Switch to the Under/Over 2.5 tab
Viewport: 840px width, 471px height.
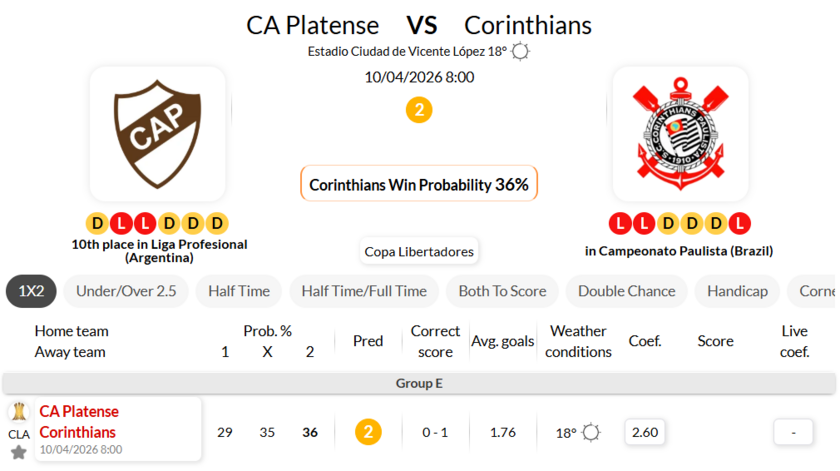tap(126, 291)
